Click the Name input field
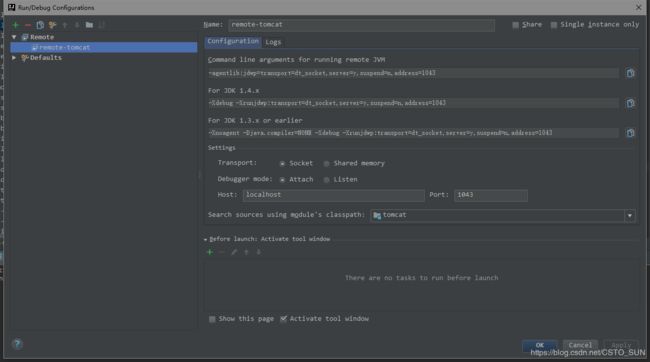Image resolution: width=650 pixels, height=362 pixels. 361,25
